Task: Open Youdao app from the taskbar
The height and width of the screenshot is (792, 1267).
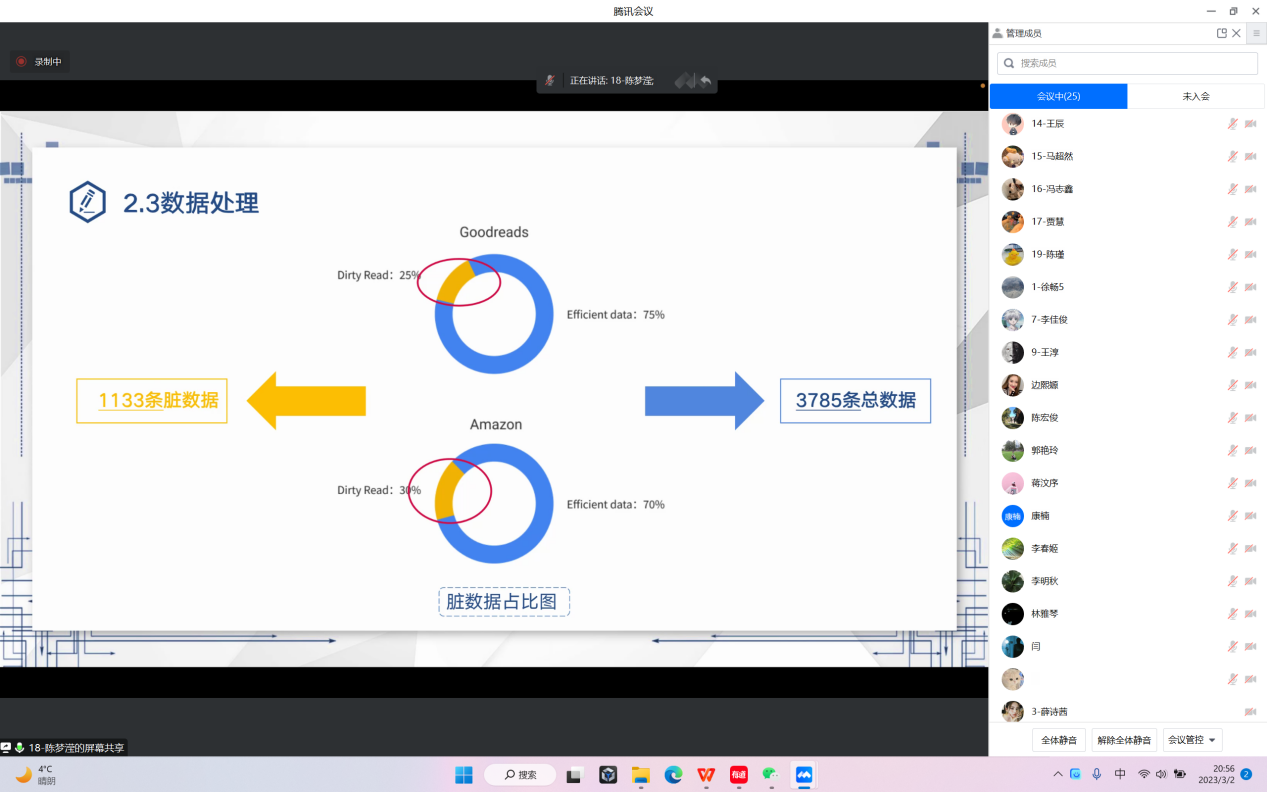Action: point(738,774)
